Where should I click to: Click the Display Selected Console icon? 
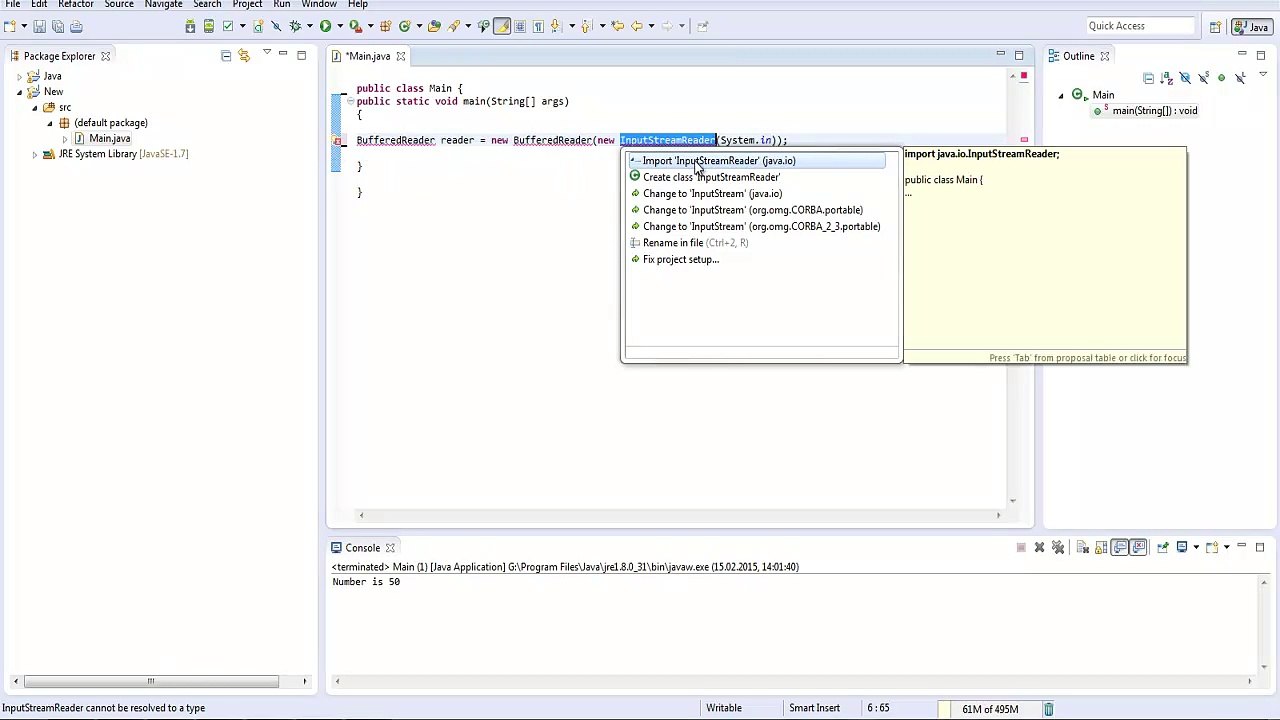[x=1182, y=547]
